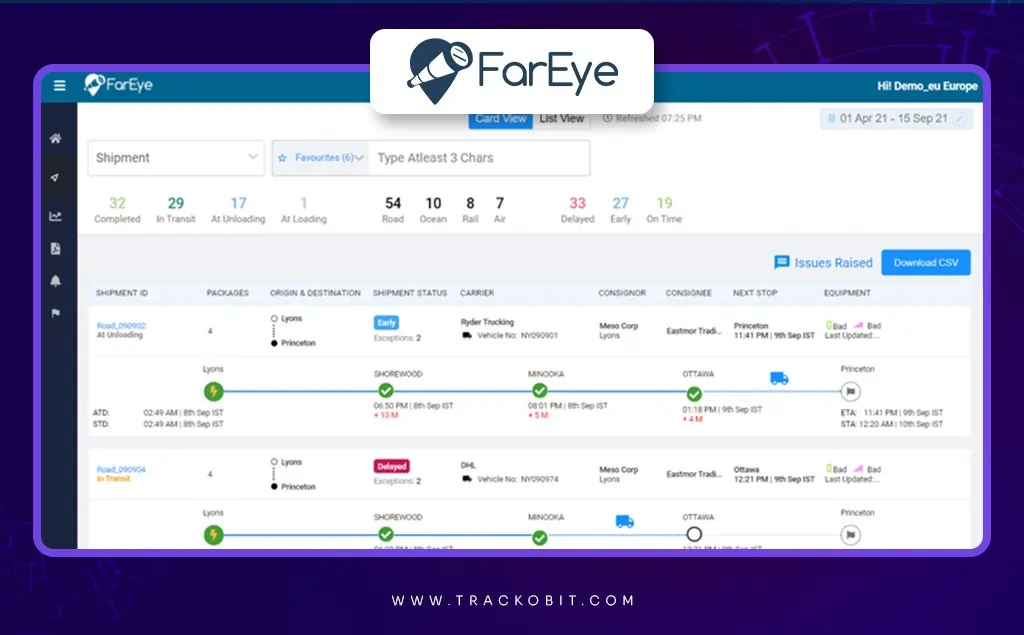Open the Road_090902 shipment link
This screenshot has height=635, width=1024.
pos(120,326)
